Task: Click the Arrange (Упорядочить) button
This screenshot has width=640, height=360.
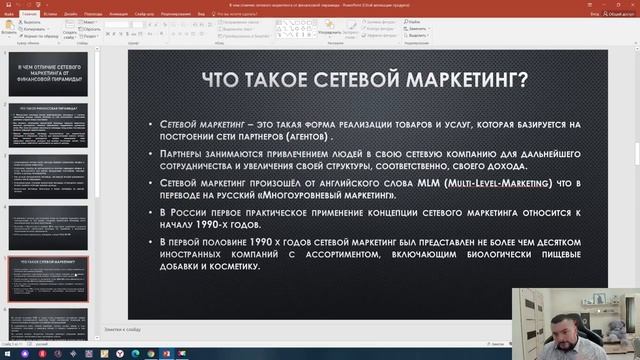Action: coord(329,28)
